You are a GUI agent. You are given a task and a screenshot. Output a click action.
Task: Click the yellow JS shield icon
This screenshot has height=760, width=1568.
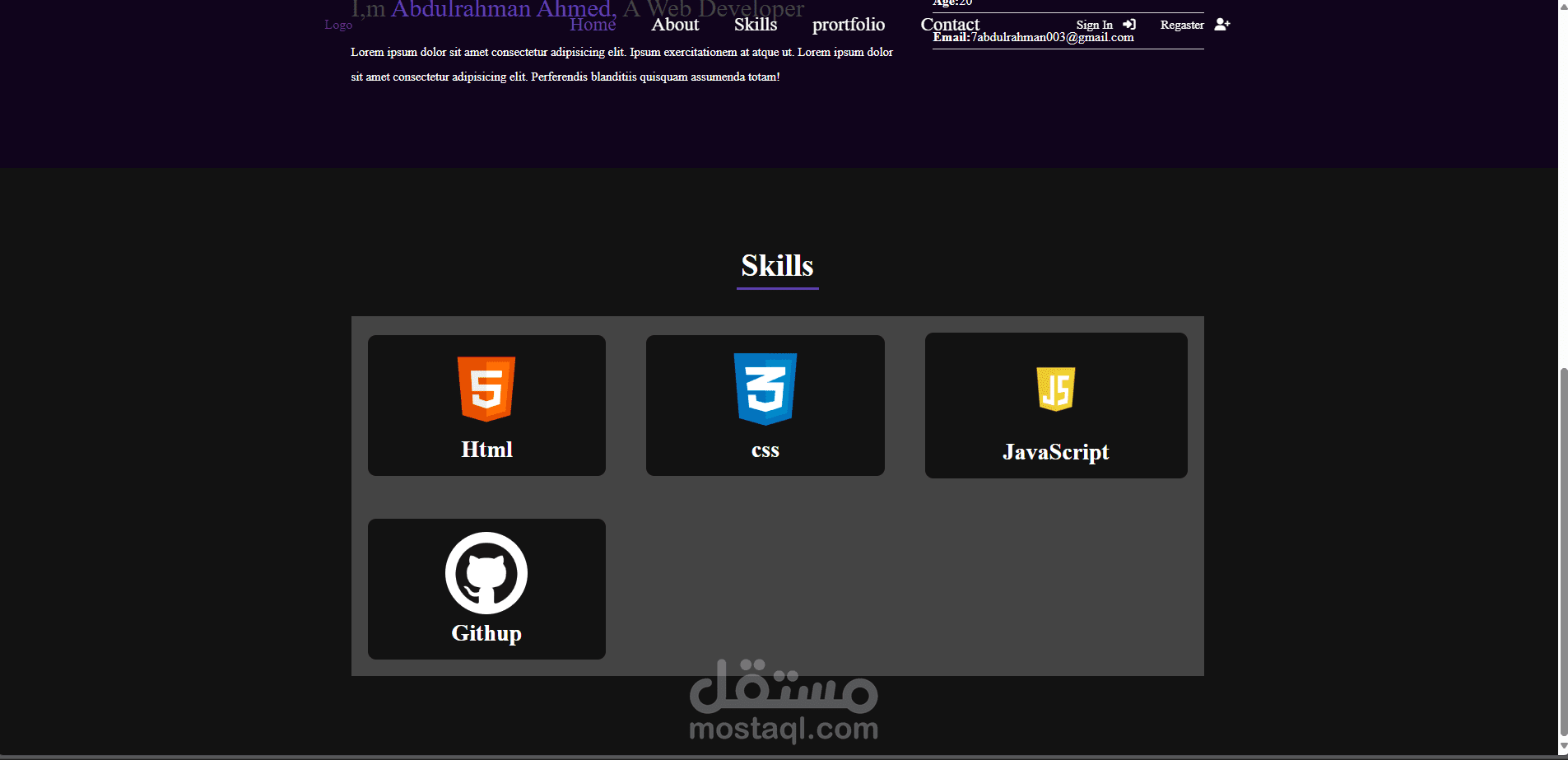(x=1056, y=389)
